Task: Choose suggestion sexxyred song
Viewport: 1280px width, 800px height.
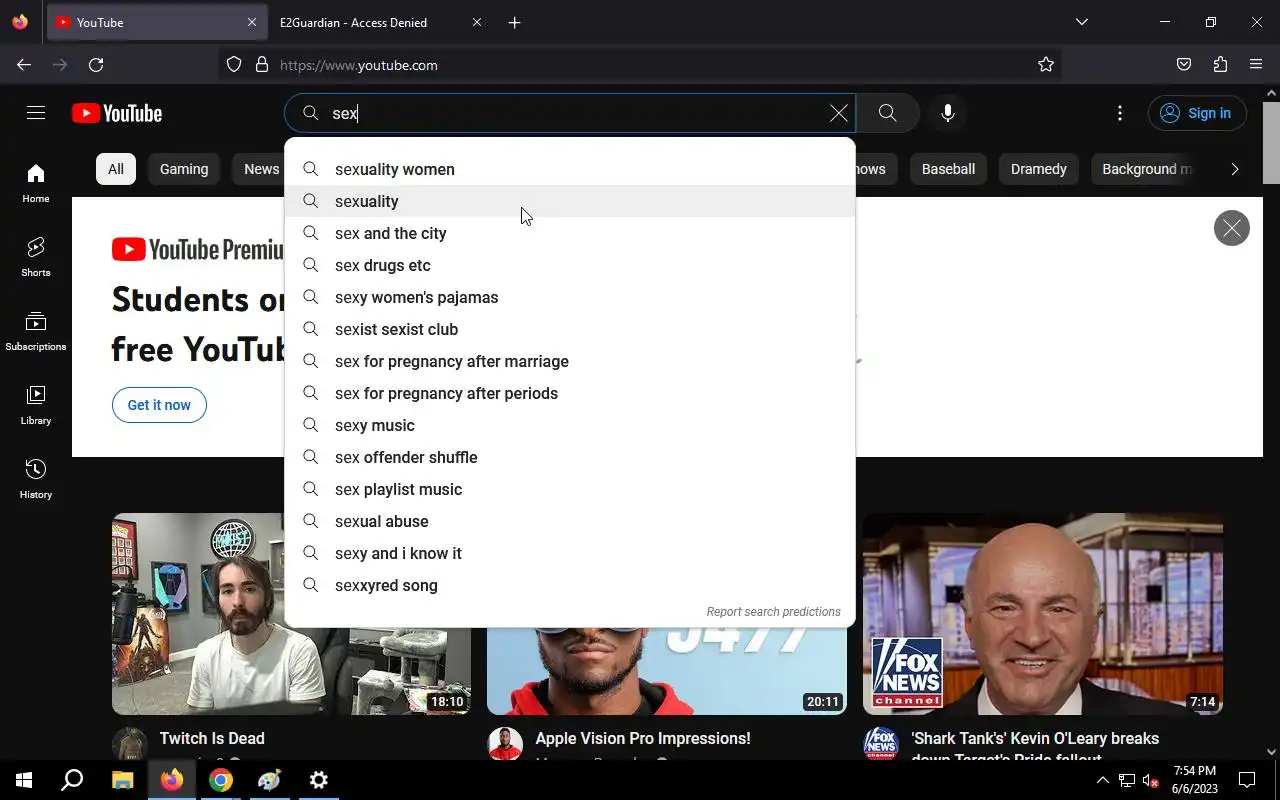Action: coord(570,585)
